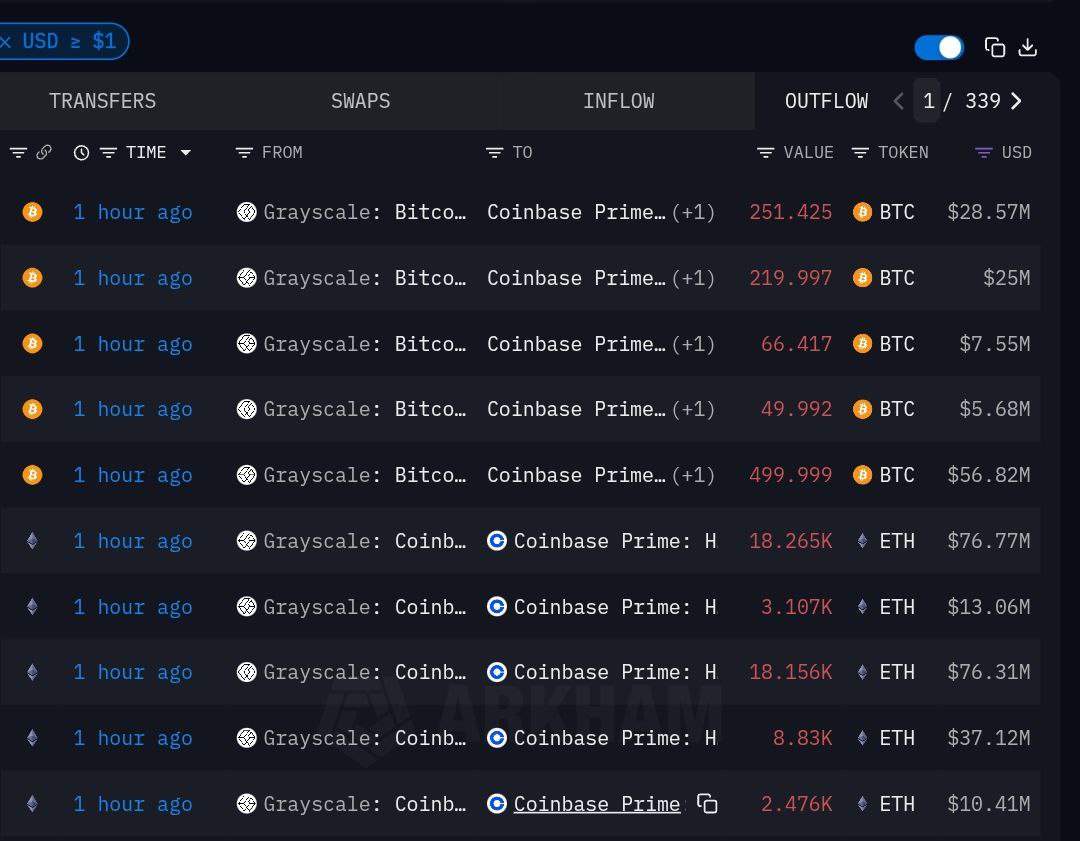This screenshot has width=1080, height=841.
Task: Click the total pages number 339
Action: [x=983, y=101]
